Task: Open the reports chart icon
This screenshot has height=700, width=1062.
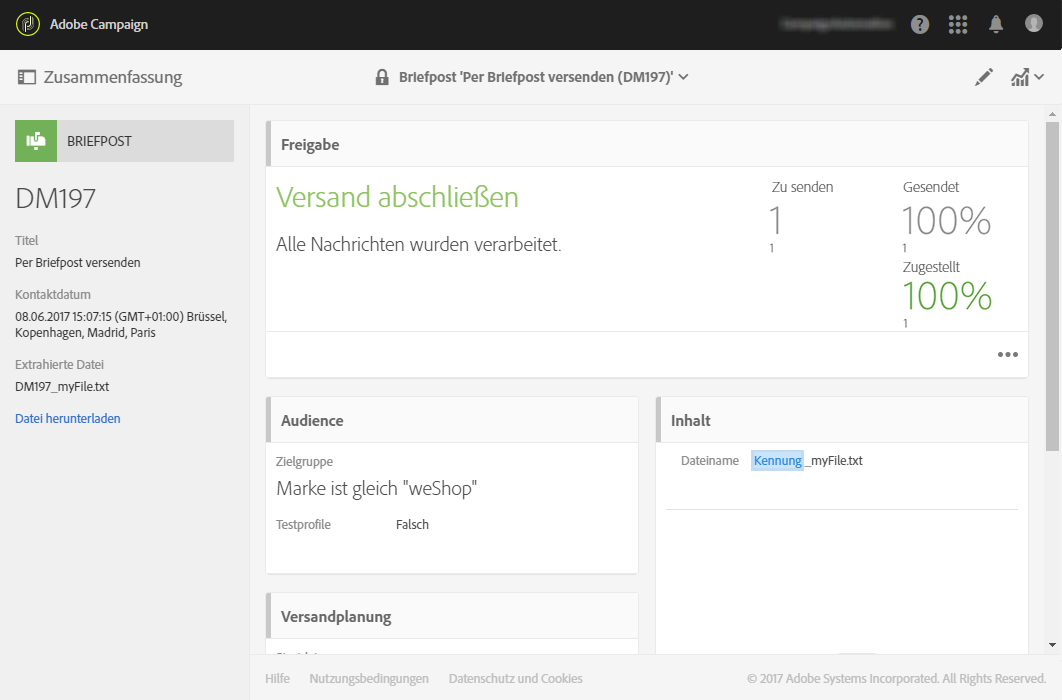Action: [x=1020, y=77]
